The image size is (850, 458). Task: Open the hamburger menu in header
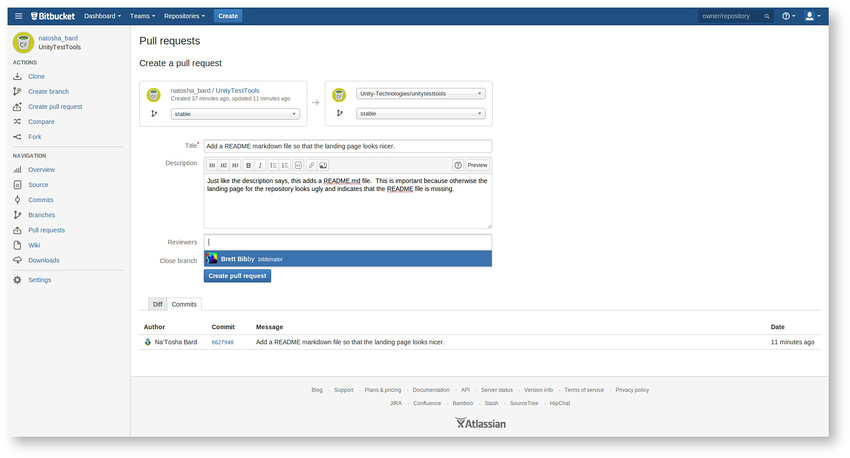pos(18,16)
